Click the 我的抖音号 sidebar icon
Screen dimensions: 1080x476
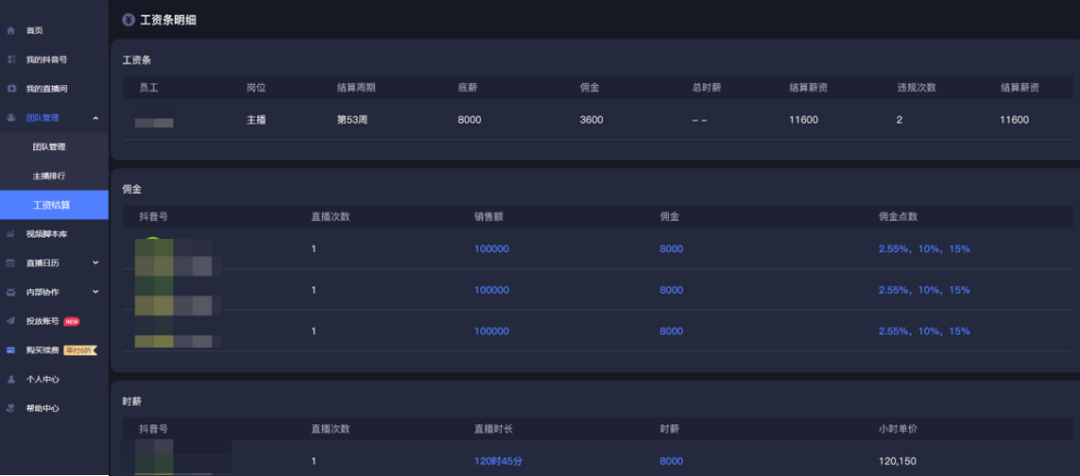(x=11, y=60)
